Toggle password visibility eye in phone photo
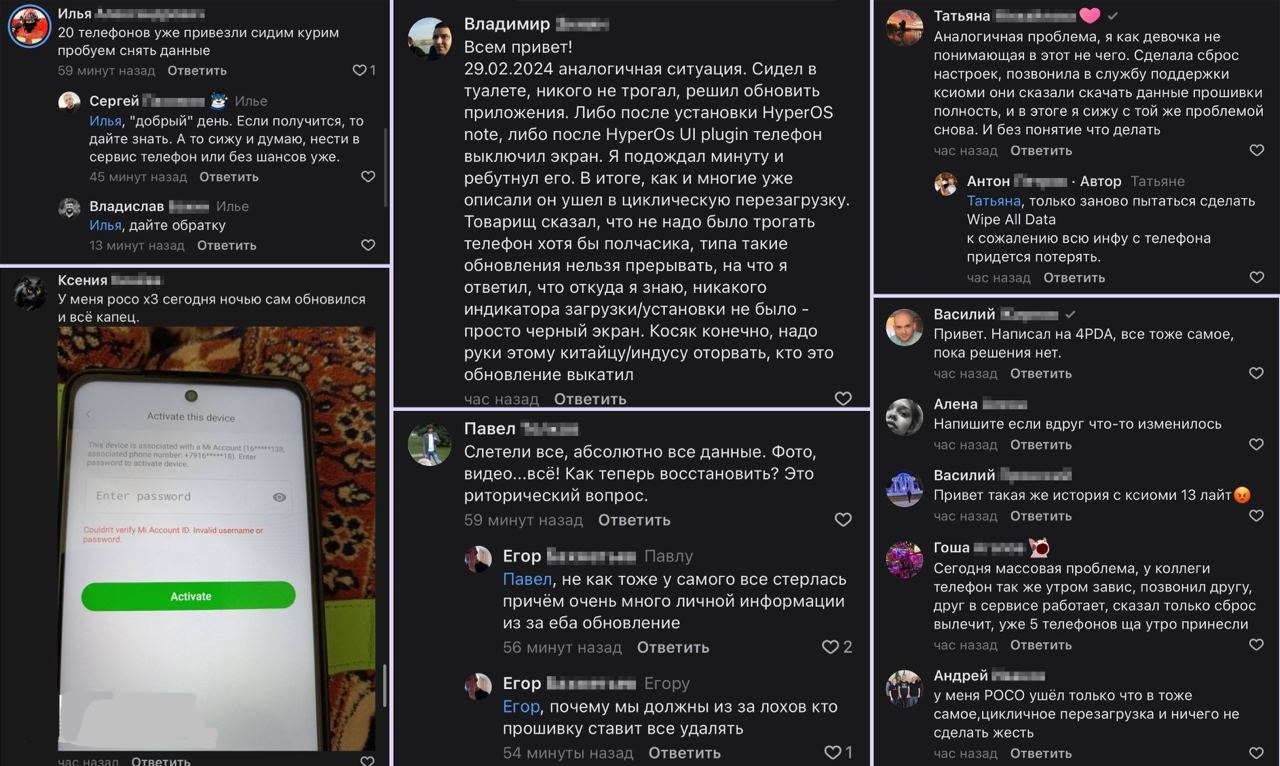Viewport: 1280px width, 766px height. [x=279, y=497]
